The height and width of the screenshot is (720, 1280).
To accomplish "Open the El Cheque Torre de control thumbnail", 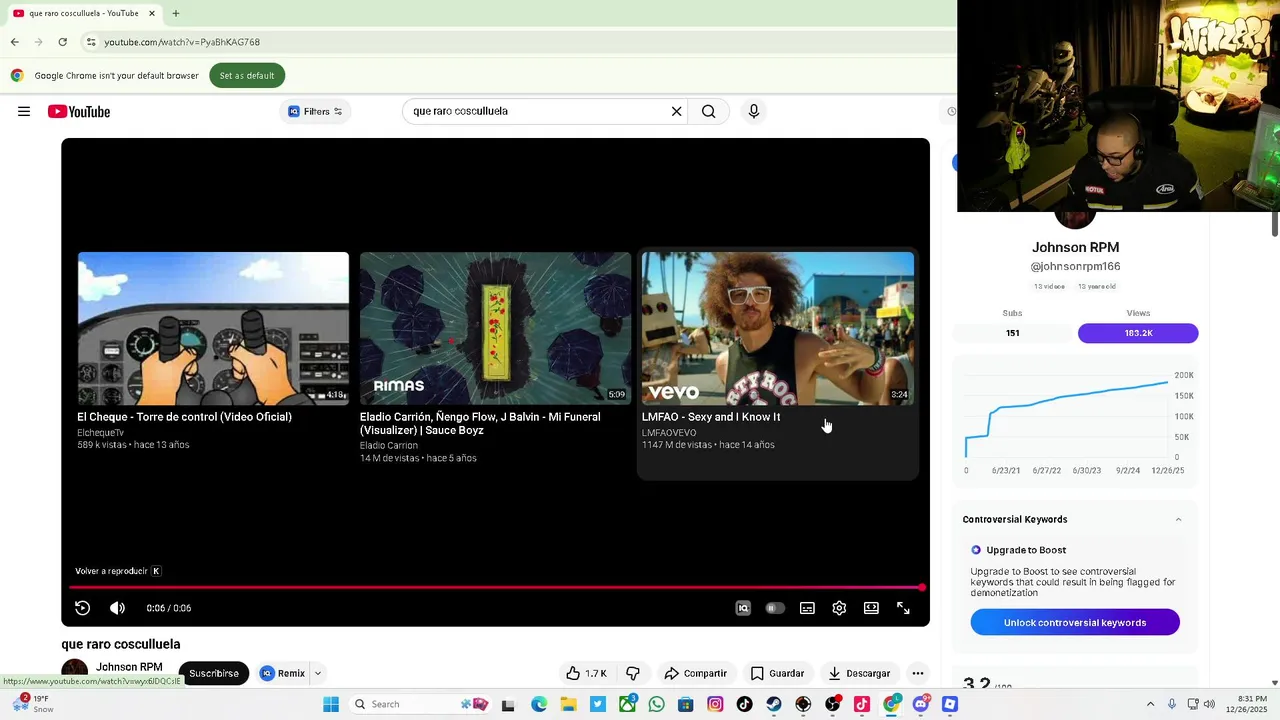I will (213, 328).
